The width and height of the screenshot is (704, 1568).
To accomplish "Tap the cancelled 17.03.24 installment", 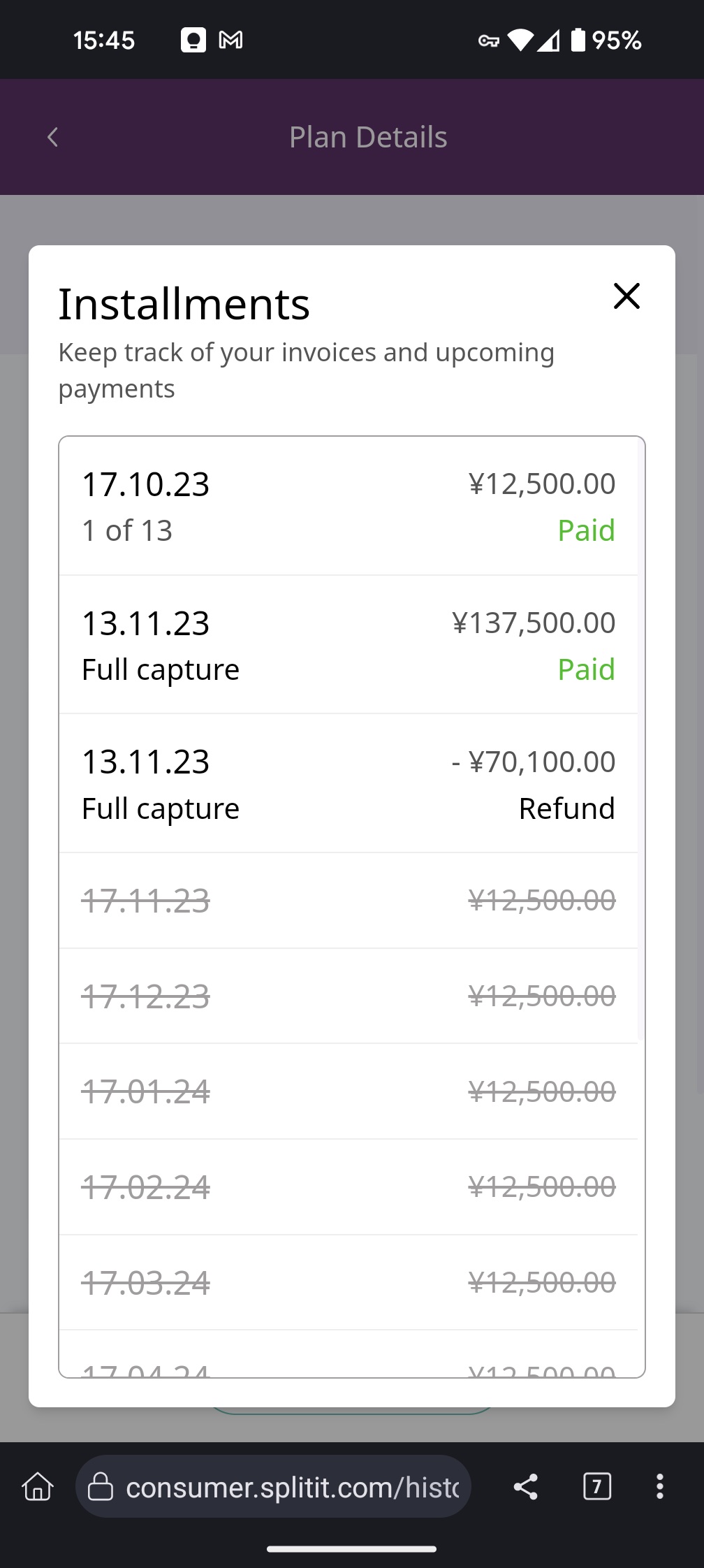I will point(349,1283).
